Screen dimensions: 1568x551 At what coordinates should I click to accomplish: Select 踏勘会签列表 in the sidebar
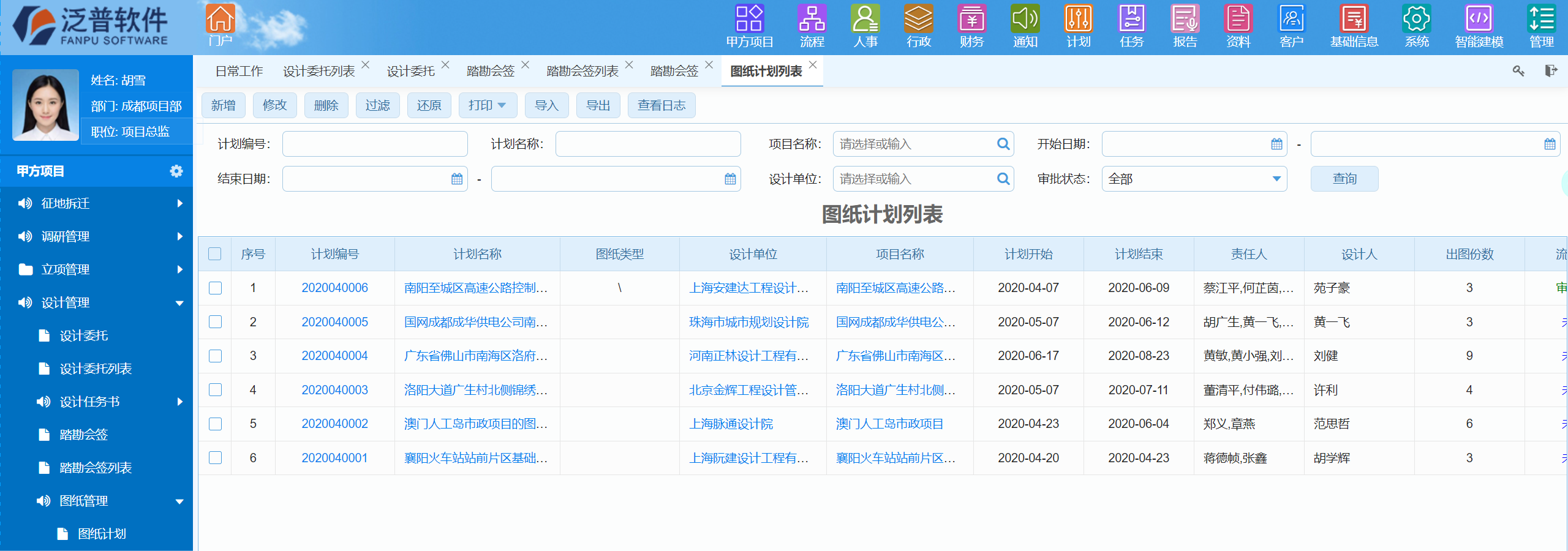pos(96,468)
